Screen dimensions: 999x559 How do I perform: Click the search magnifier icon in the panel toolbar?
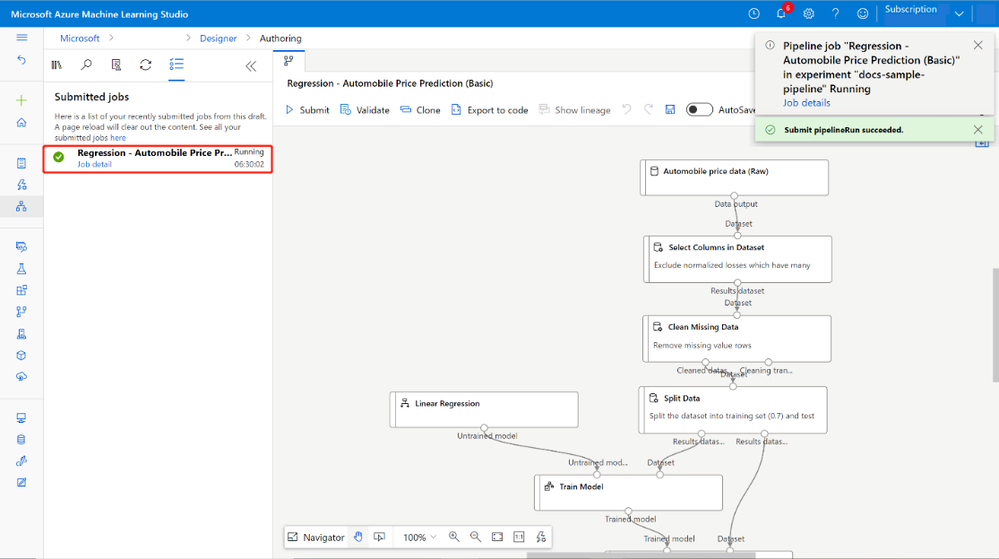pos(86,65)
